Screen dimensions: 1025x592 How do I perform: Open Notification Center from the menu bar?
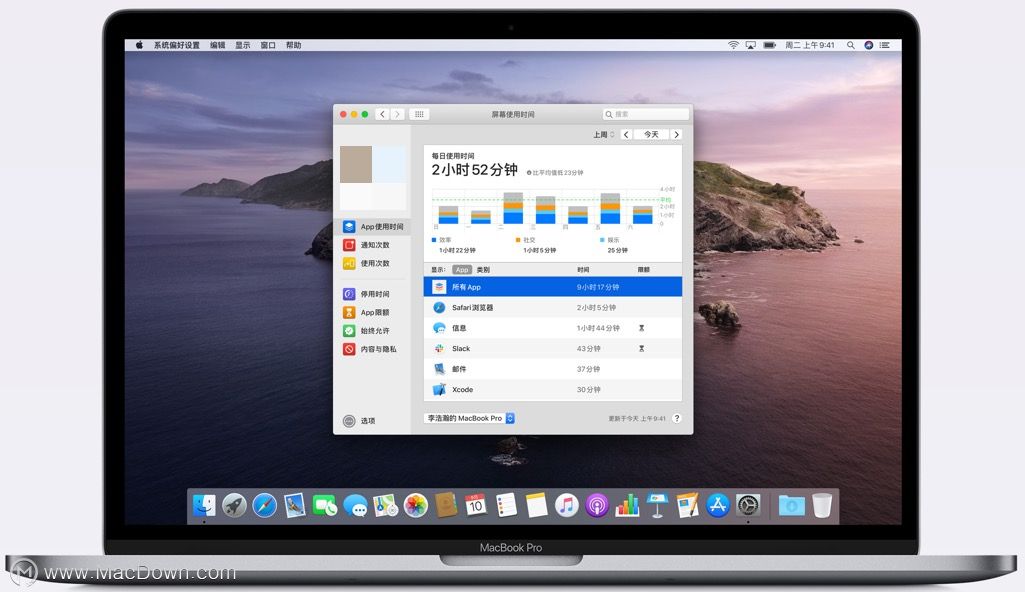tap(884, 45)
